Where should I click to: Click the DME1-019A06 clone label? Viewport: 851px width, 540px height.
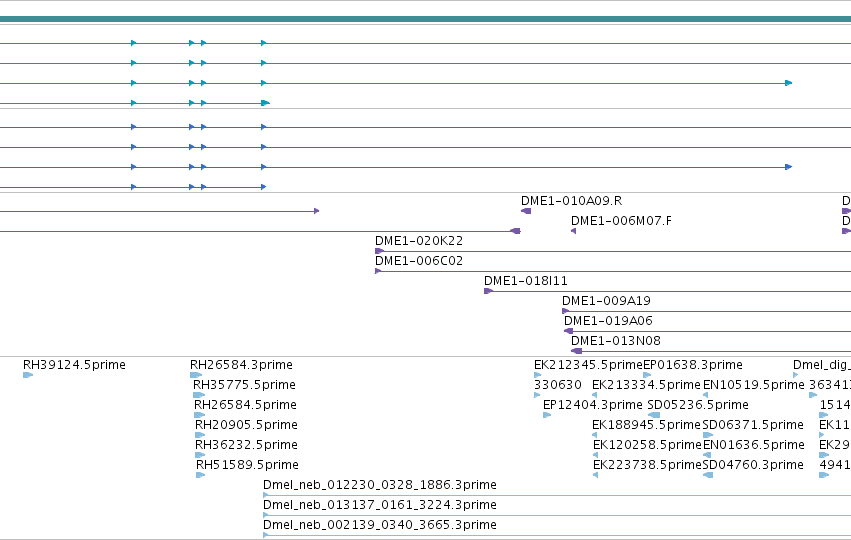click(x=608, y=321)
